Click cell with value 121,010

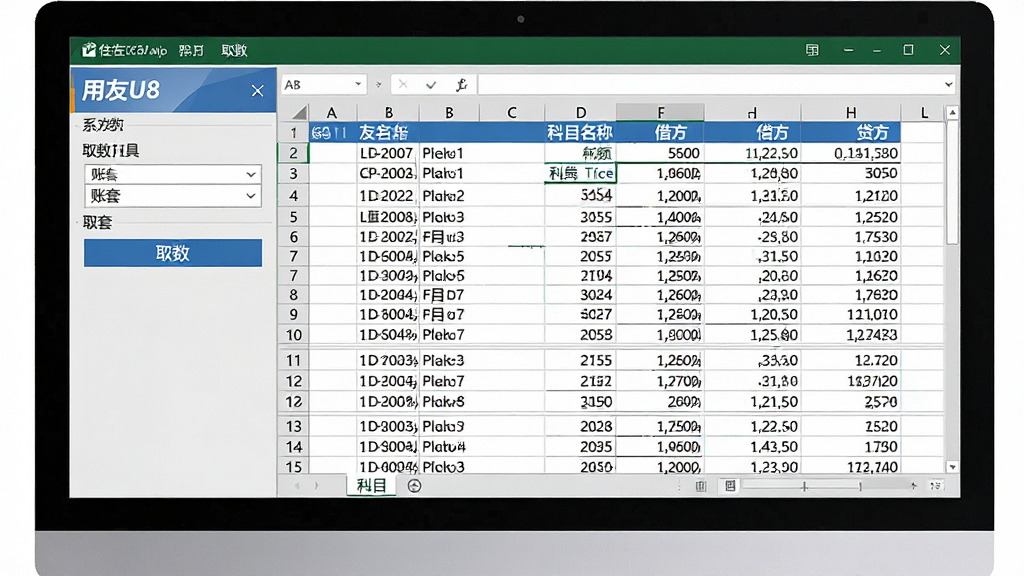click(851, 314)
